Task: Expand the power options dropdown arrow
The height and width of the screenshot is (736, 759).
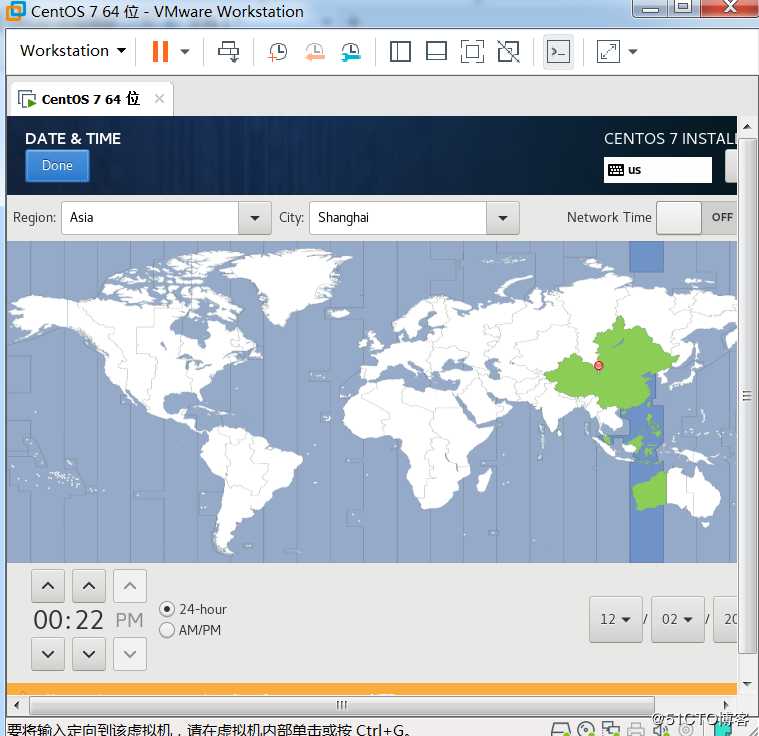Action: coord(185,51)
